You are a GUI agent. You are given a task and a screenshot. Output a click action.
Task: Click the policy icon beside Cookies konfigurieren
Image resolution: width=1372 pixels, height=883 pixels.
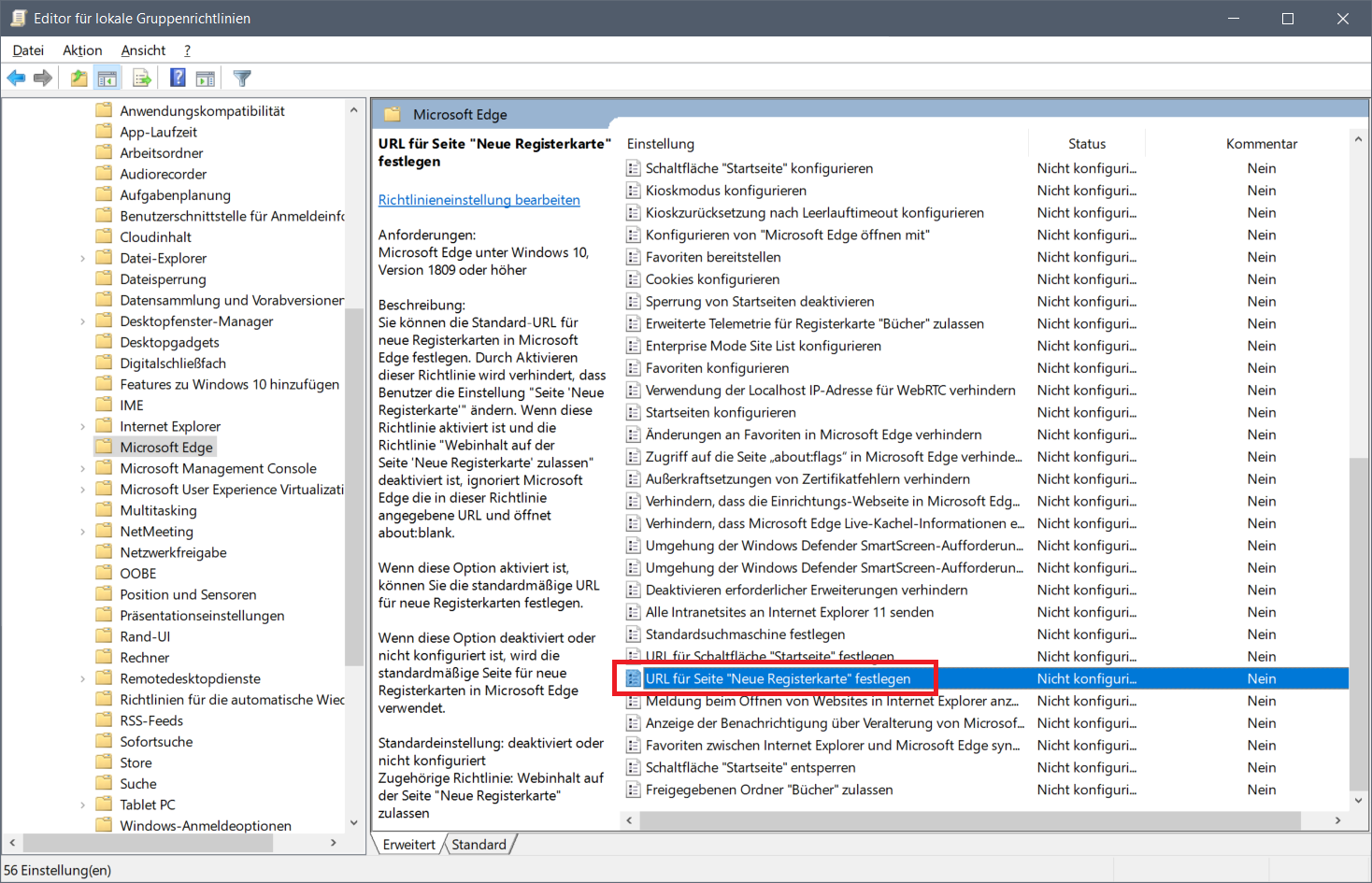[634, 279]
